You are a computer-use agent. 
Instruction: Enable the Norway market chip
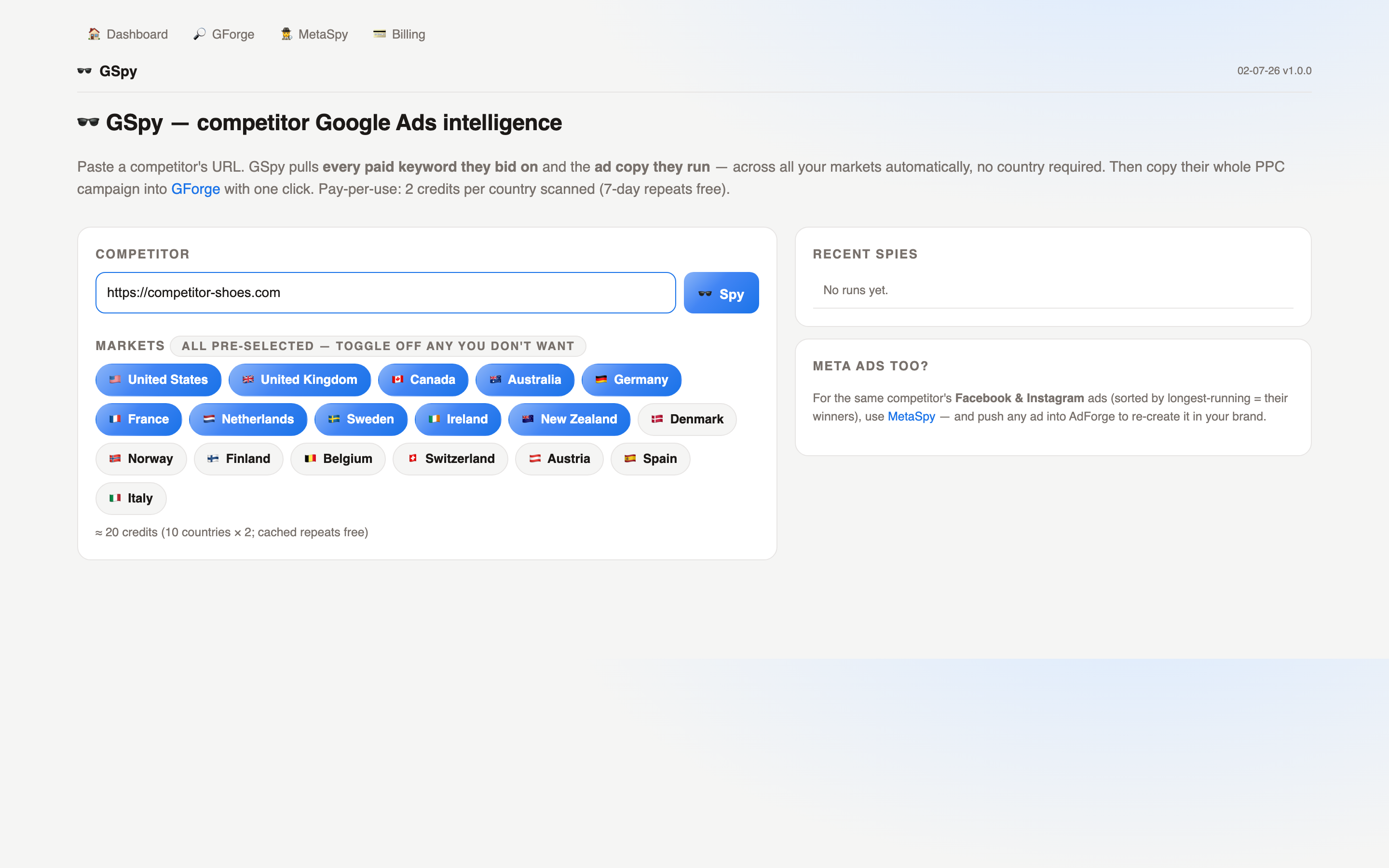tap(141, 459)
